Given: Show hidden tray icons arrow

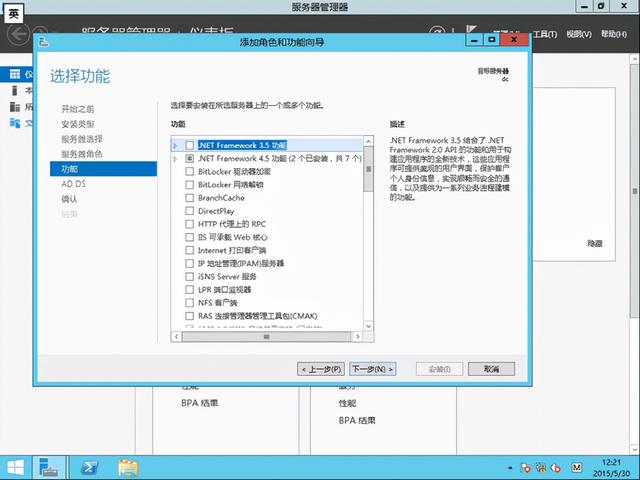Looking at the screenshot, I should click(x=510, y=468).
